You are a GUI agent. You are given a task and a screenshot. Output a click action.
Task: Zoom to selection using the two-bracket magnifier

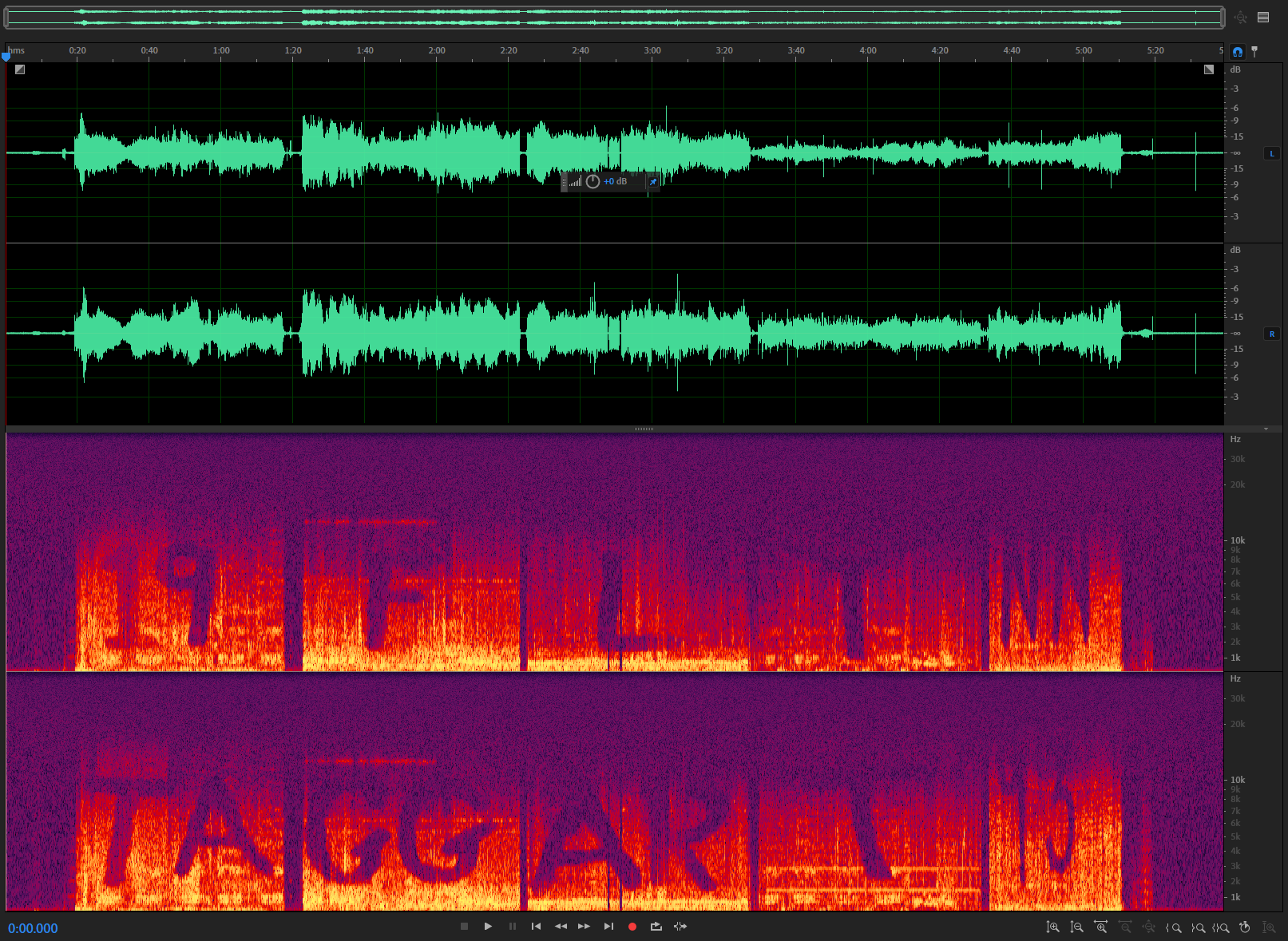click(x=1221, y=927)
